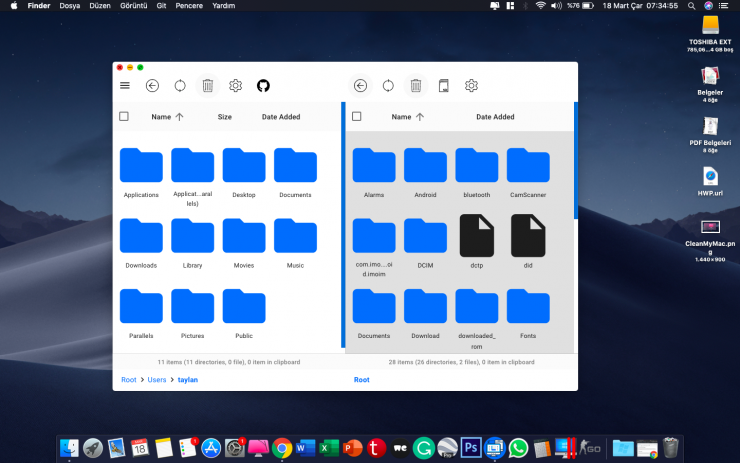This screenshot has height=463, width=740.
Task: Sort left pane by Date Added
Action: point(281,117)
